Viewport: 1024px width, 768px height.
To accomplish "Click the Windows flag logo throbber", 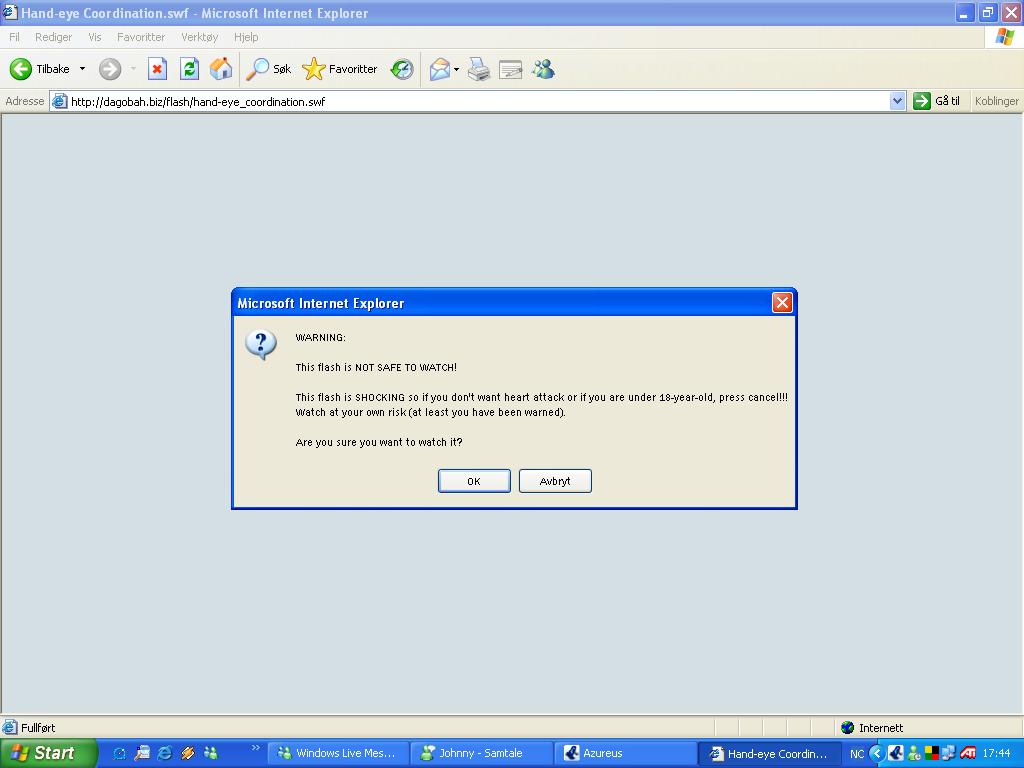I will (x=1004, y=37).
